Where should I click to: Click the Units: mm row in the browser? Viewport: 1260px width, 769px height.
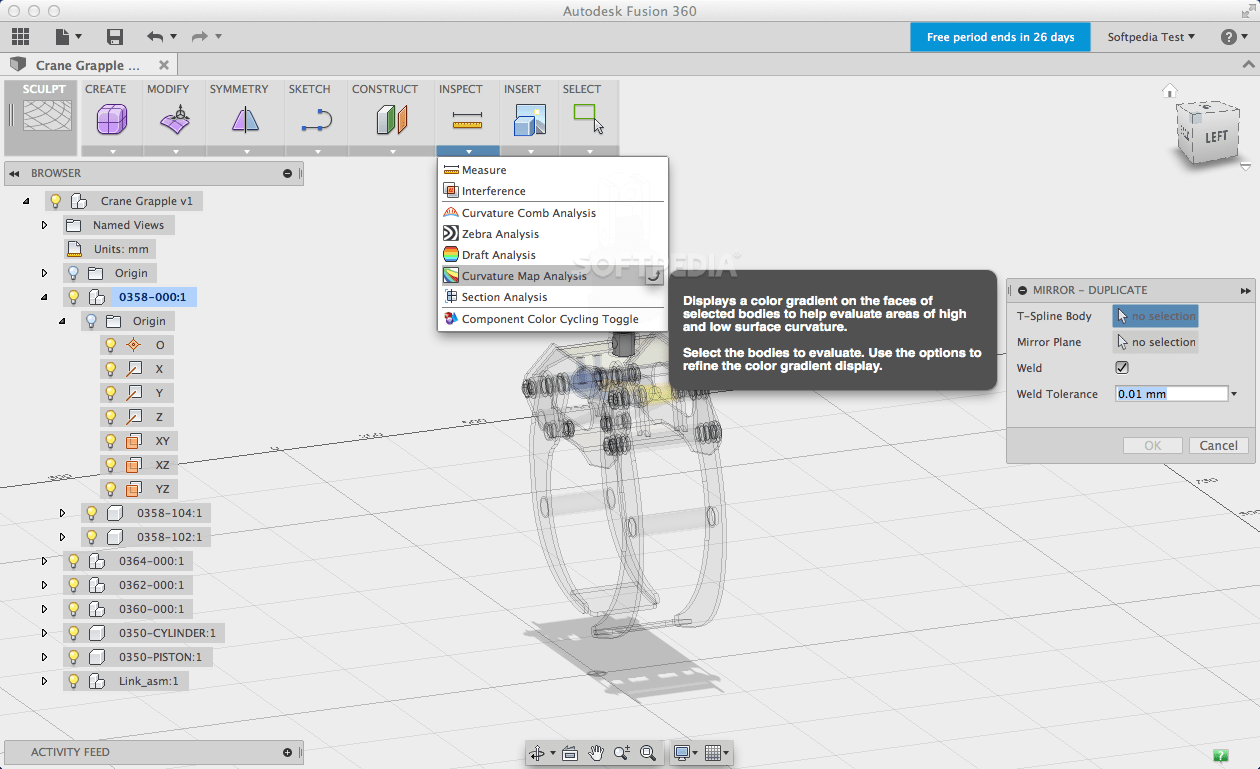[x=110, y=249]
